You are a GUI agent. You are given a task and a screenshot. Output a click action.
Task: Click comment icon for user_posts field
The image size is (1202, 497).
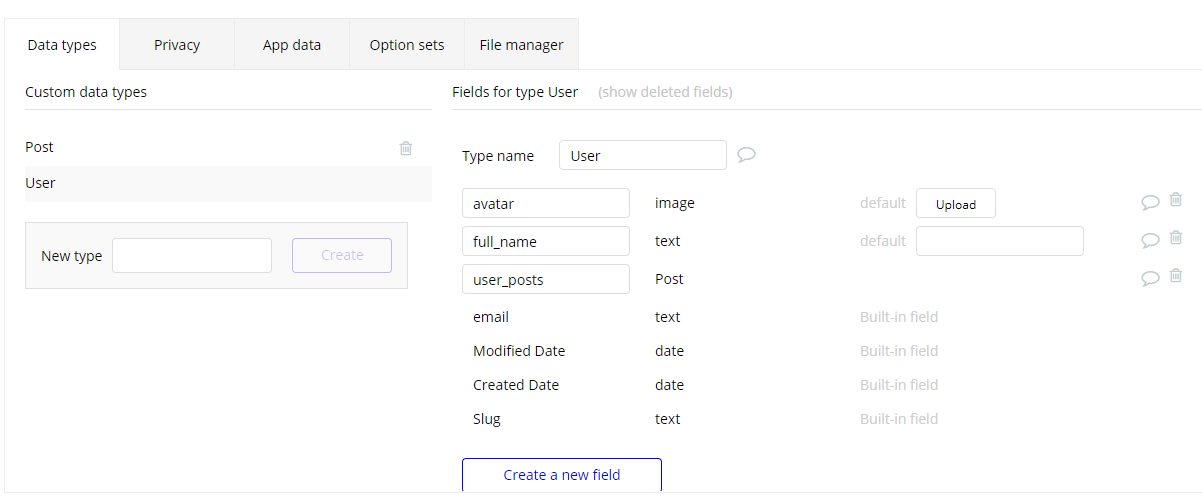pyautogui.click(x=1150, y=278)
